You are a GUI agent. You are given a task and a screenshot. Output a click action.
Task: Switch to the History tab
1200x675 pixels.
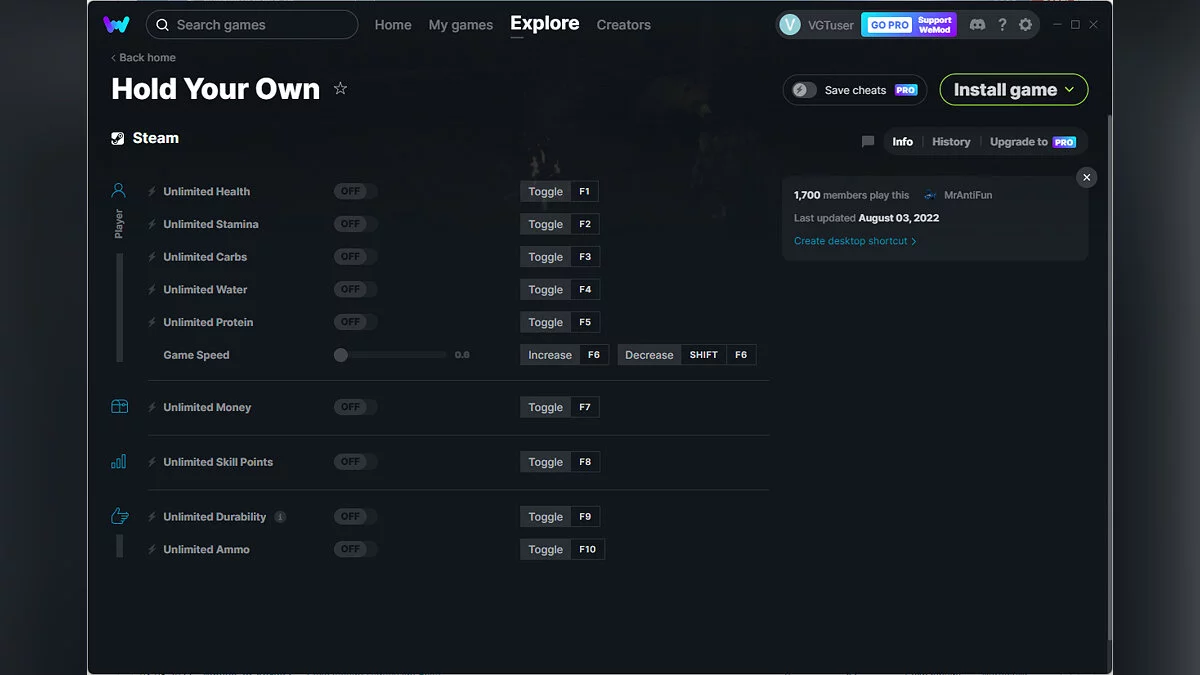tap(950, 141)
